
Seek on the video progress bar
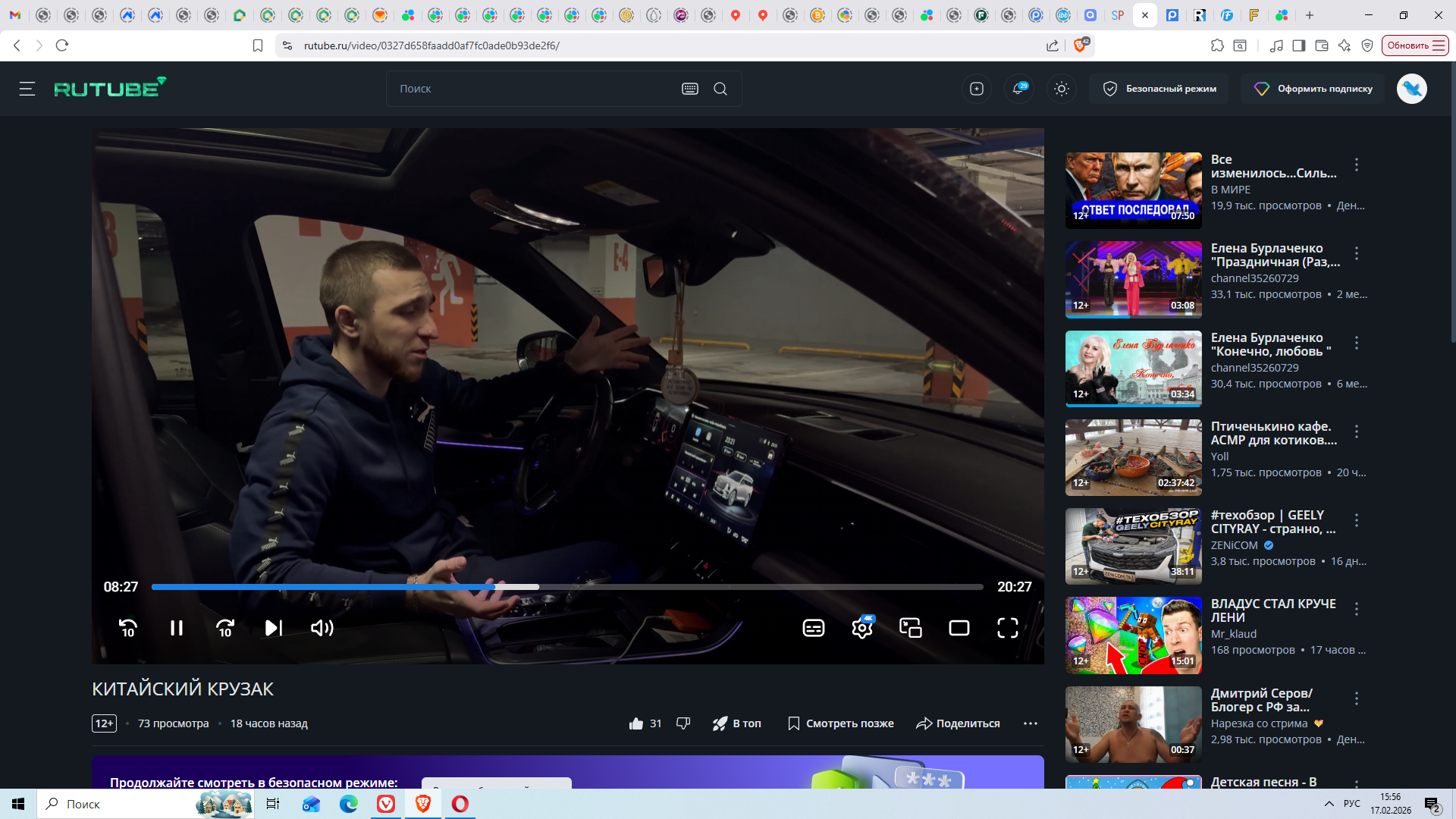[x=682, y=587]
